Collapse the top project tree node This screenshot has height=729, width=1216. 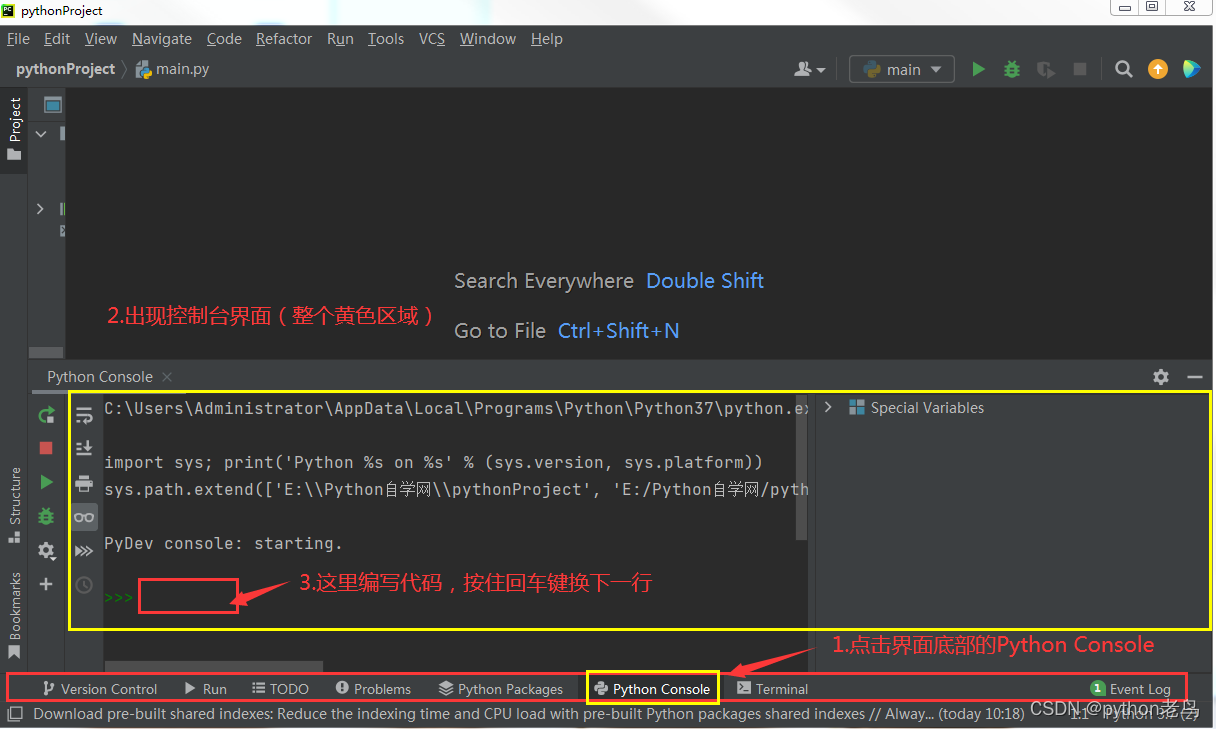point(41,133)
